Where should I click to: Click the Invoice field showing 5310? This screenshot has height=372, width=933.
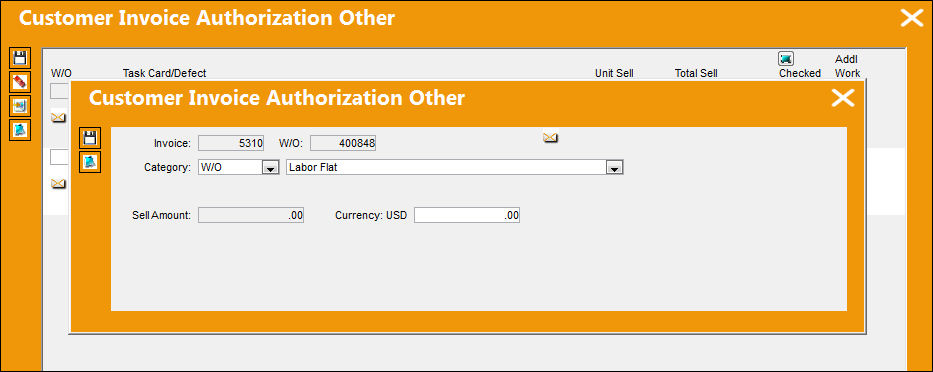click(x=231, y=143)
